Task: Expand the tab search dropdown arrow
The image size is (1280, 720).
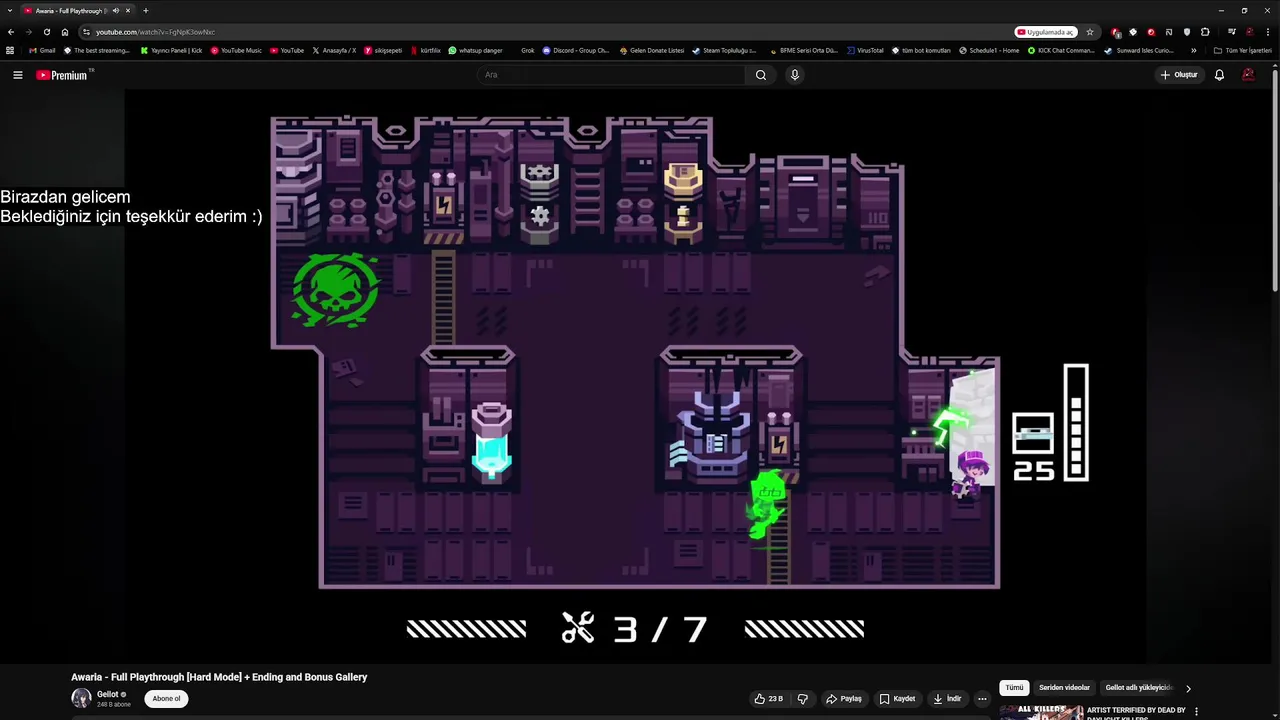Action: pos(9,10)
